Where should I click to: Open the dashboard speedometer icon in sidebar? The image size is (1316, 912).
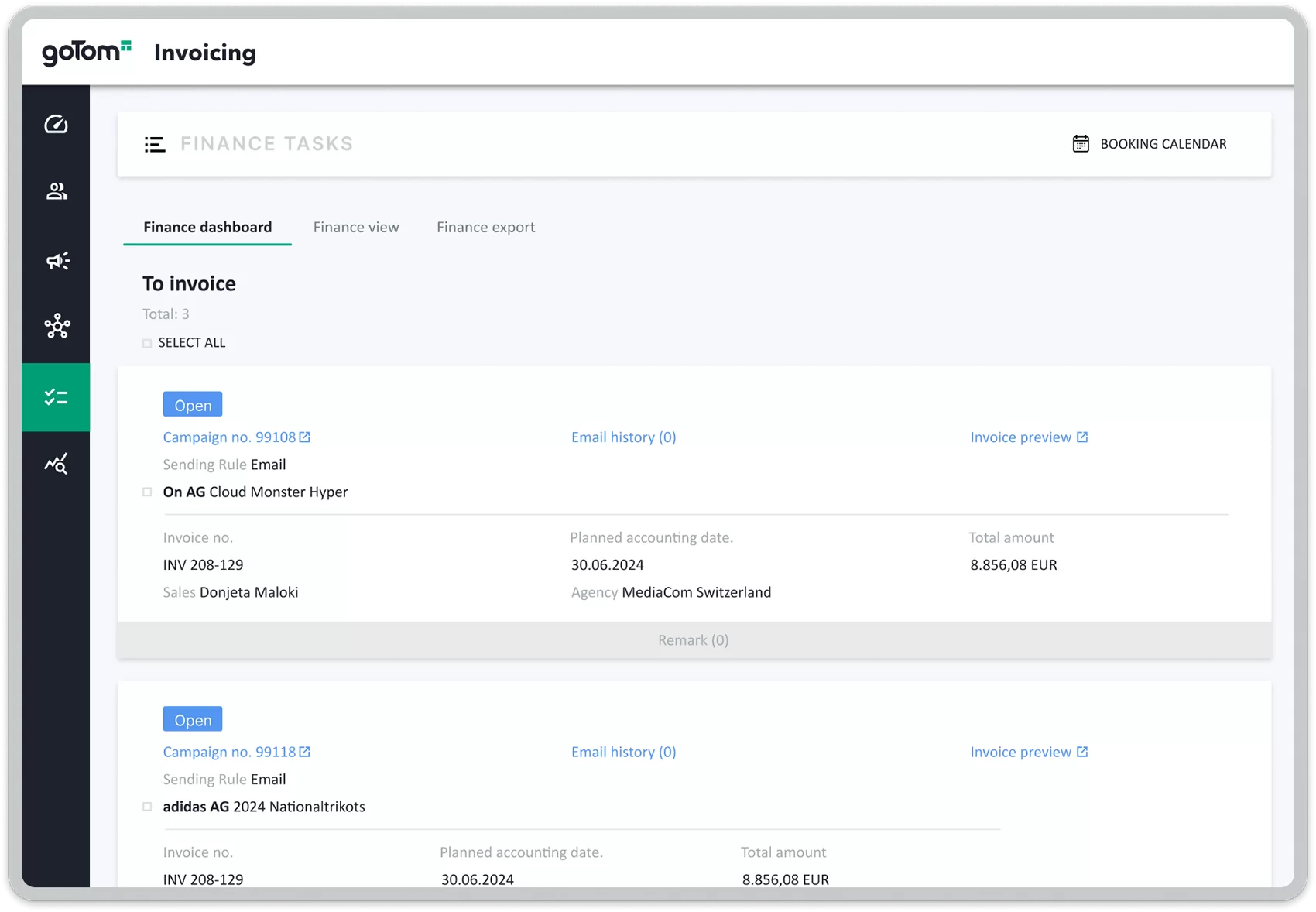[x=56, y=125]
